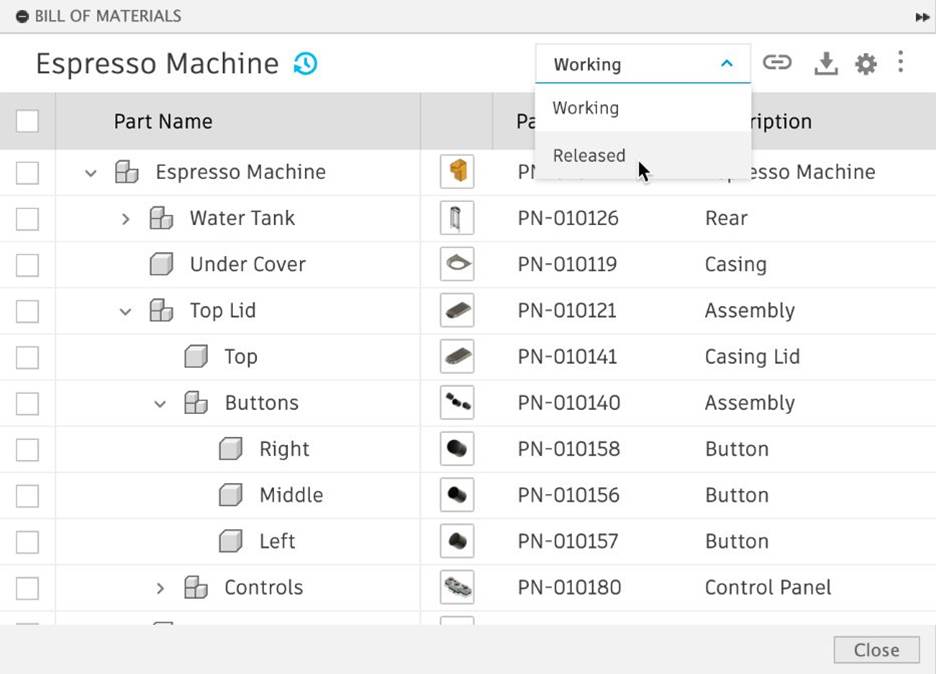The height and width of the screenshot is (674, 936).
Task: Collapse the Top Lid assembly
Action: coord(125,310)
